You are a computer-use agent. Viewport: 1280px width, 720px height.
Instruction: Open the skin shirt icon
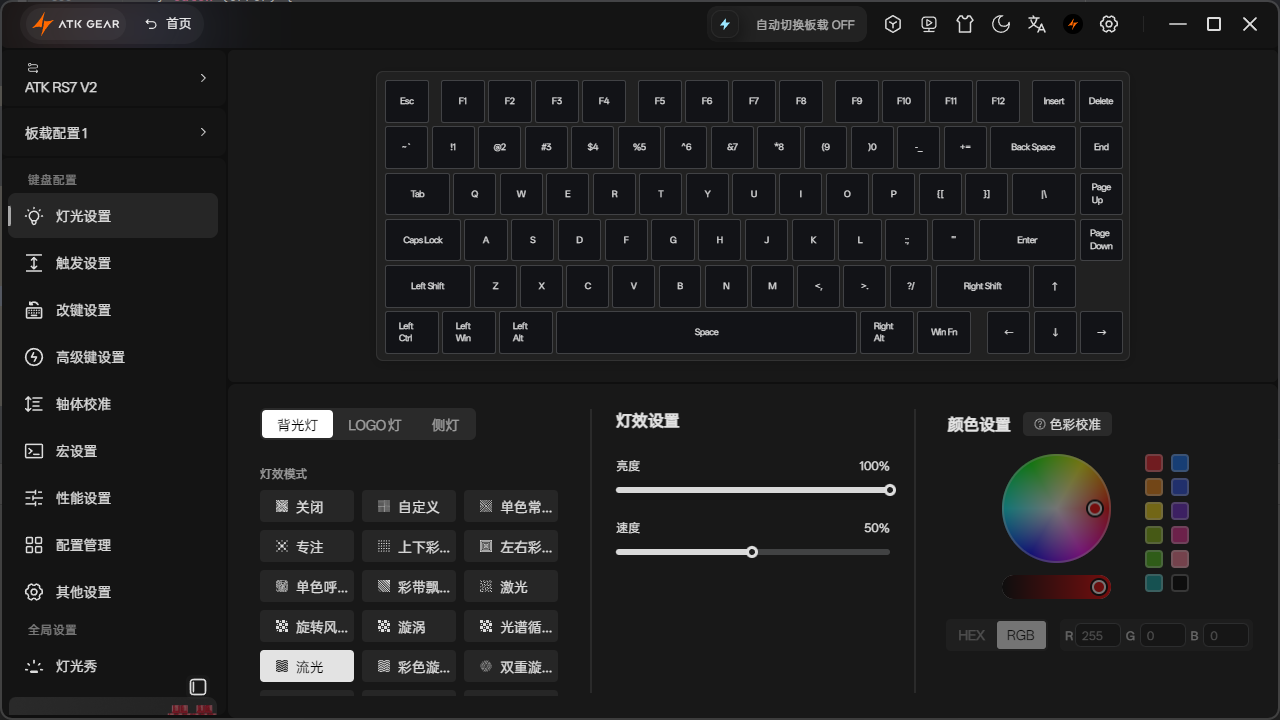click(965, 24)
